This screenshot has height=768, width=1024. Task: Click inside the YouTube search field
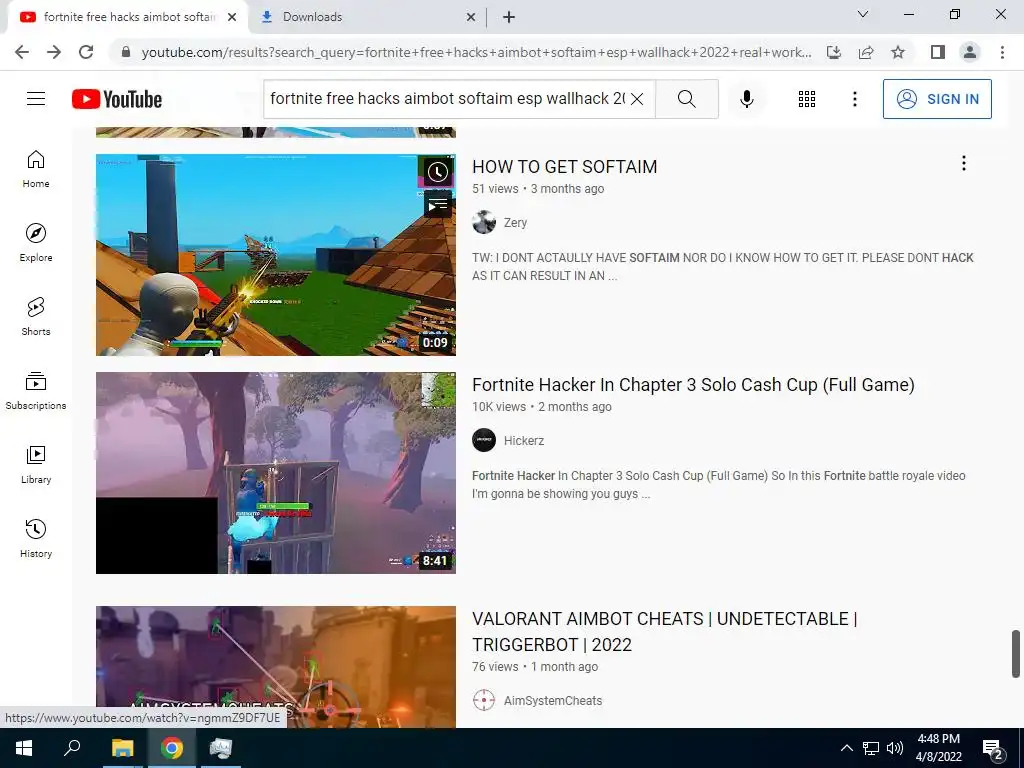point(447,99)
